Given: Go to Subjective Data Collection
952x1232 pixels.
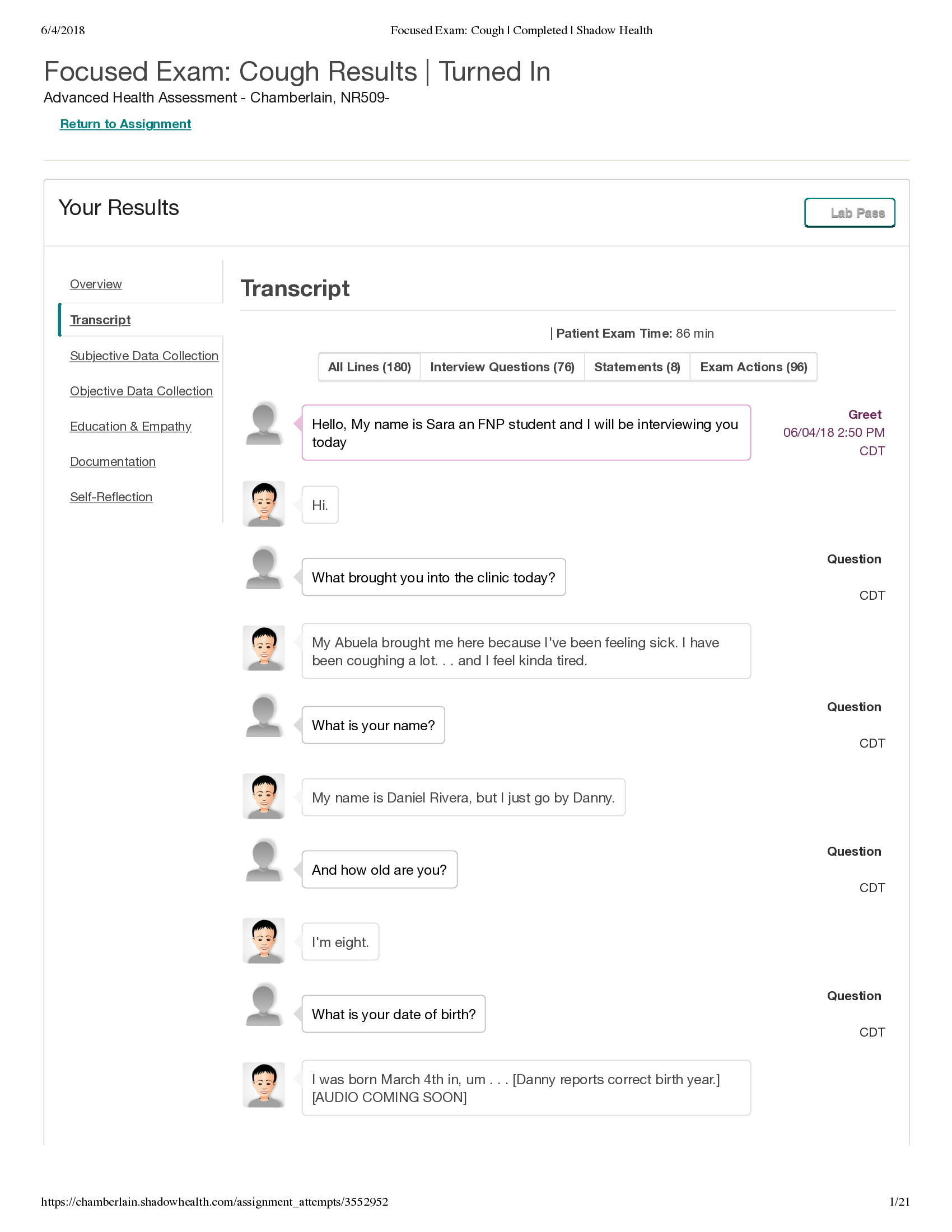Looking at the screenshot, I should pyautogui.click(x=144, y=356).
